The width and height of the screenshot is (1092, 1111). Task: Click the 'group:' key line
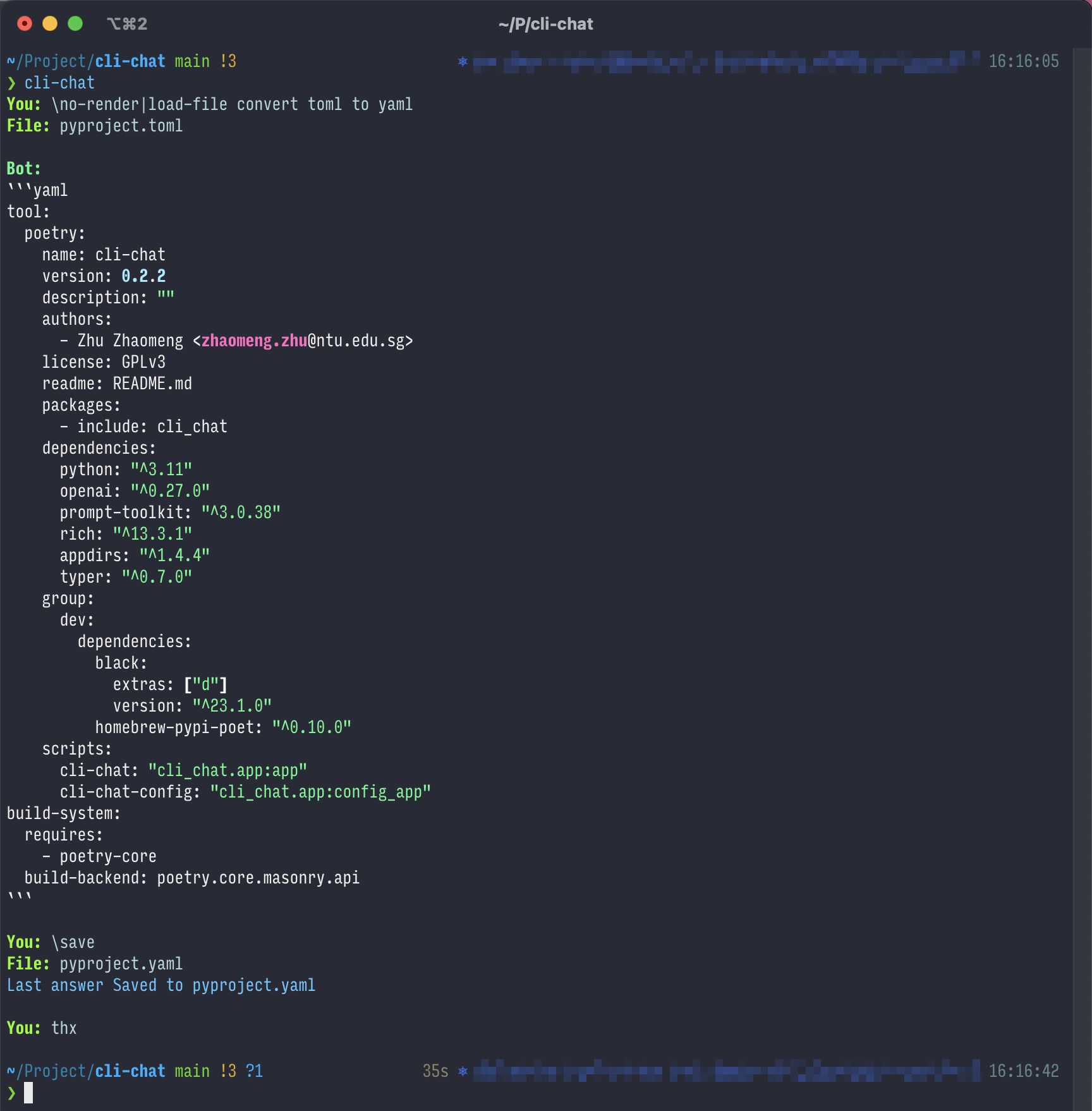(68, 598)
